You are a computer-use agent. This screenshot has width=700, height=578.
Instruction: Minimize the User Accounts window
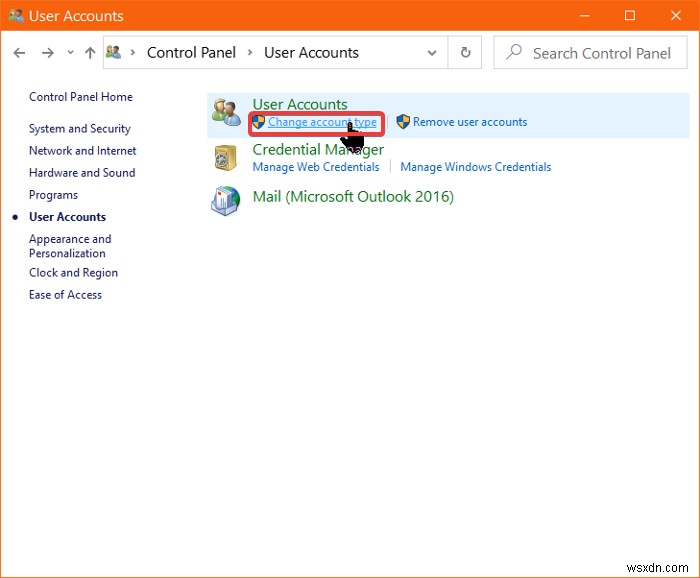pos(584,16)
